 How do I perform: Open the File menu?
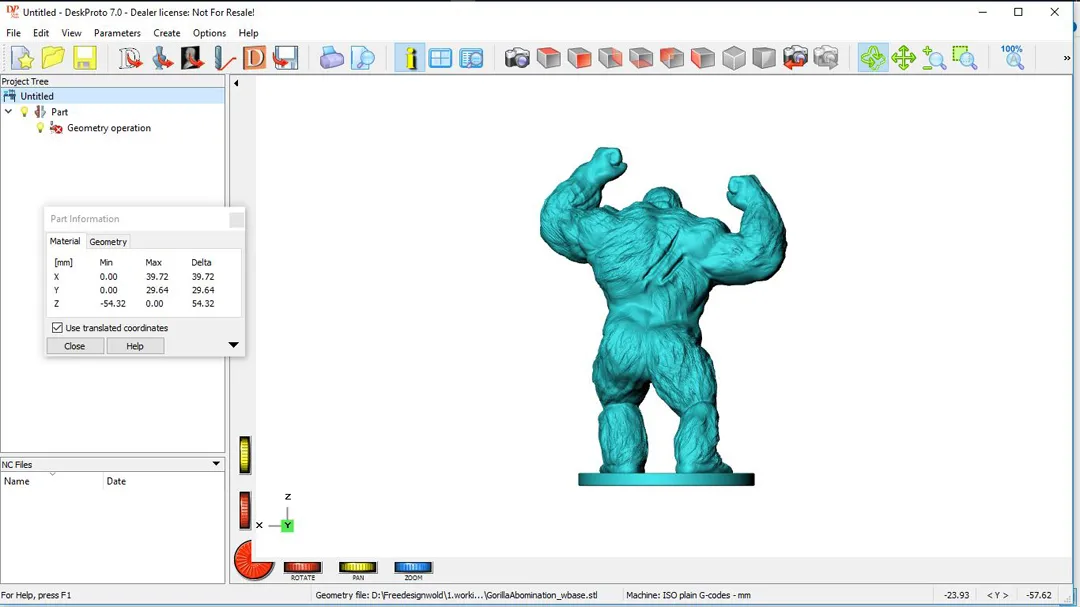(13, 33)
